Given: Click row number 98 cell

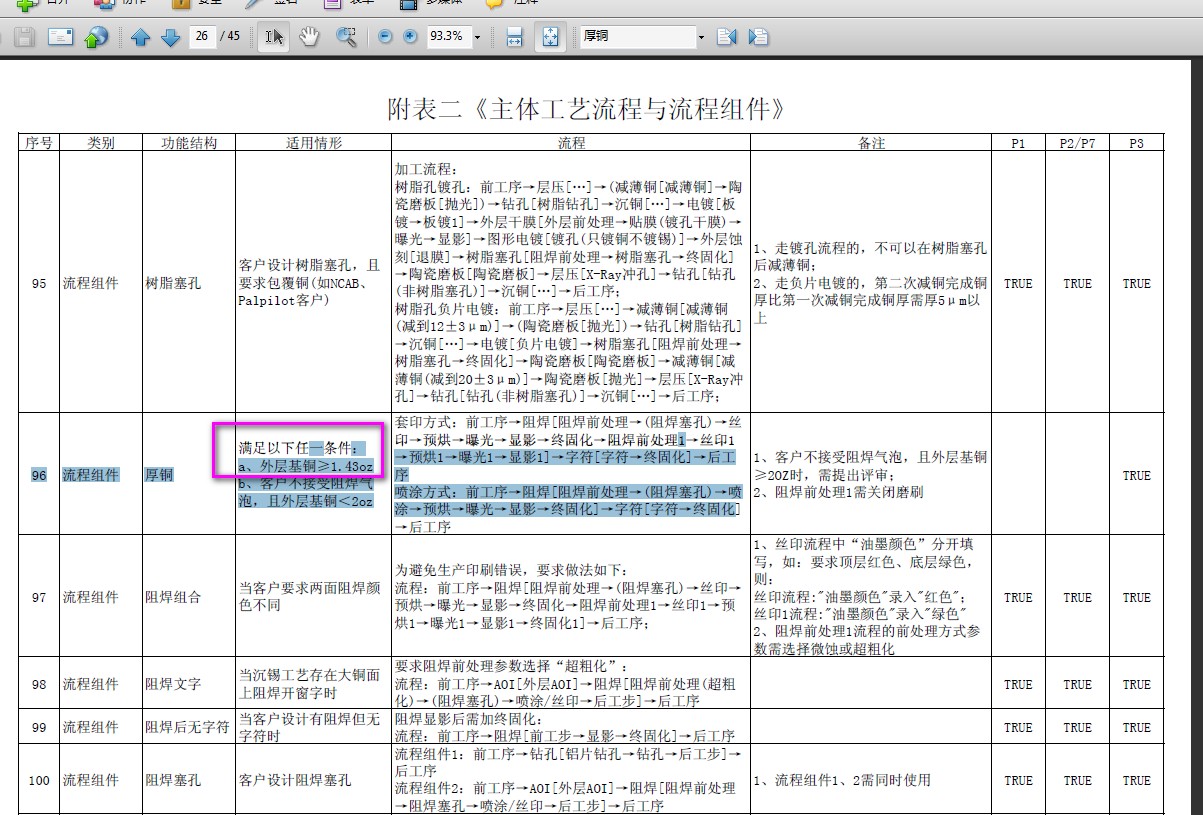Looking at the screenshot, I should (38, 684).
